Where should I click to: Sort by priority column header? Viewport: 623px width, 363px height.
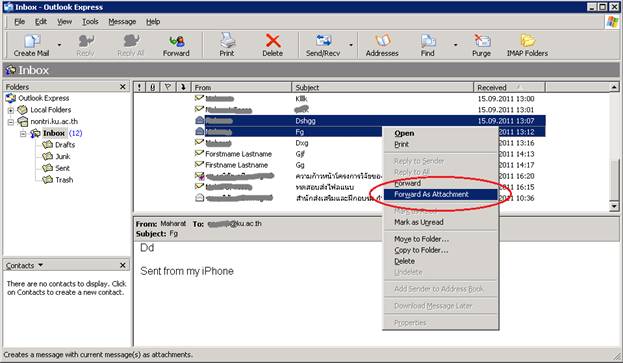(139, 87)
